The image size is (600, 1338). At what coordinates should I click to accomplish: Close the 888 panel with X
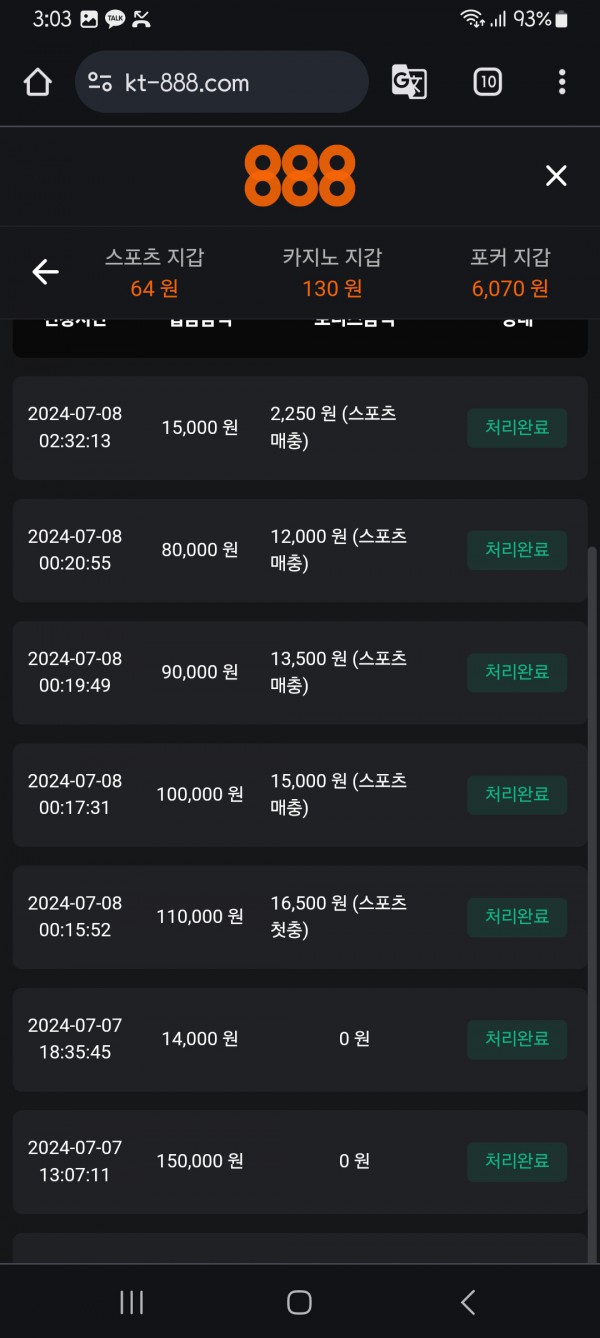tap(556, 176)
